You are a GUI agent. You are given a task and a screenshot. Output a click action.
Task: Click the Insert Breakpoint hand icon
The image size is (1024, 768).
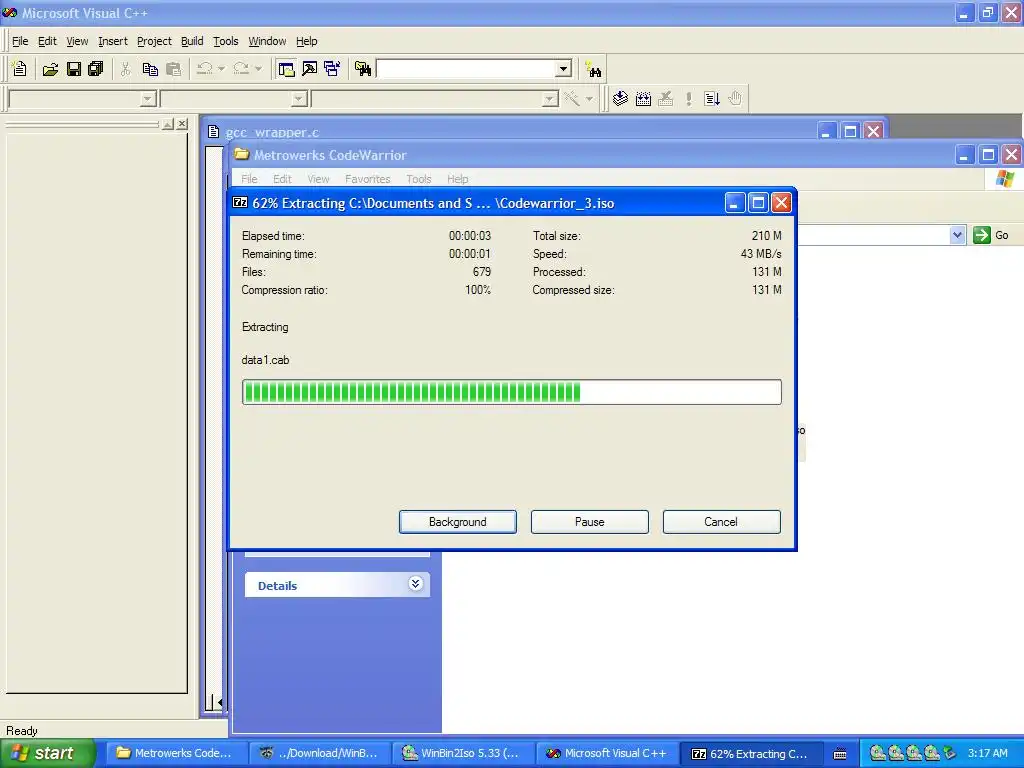coord(735,99)
